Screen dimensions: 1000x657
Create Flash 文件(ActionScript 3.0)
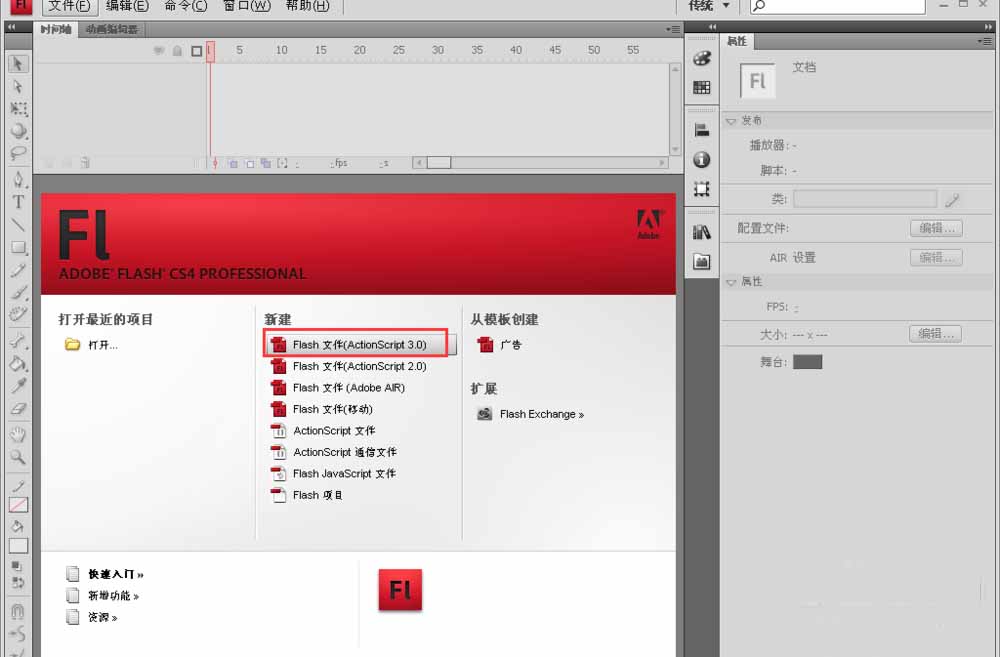point(359,344)
